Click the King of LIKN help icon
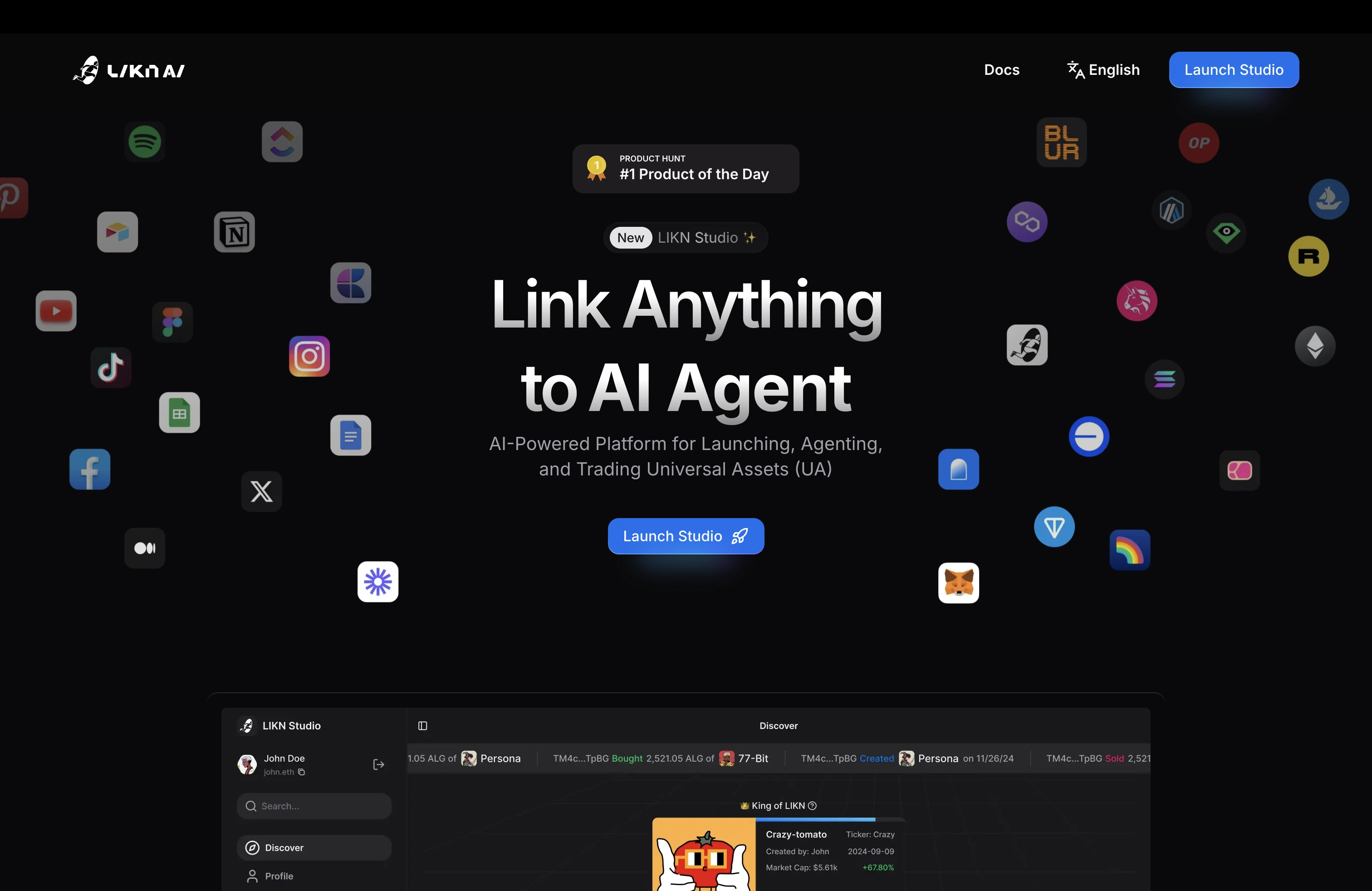The height and width of the screenshot is (891, 1372). coord(812,806)
